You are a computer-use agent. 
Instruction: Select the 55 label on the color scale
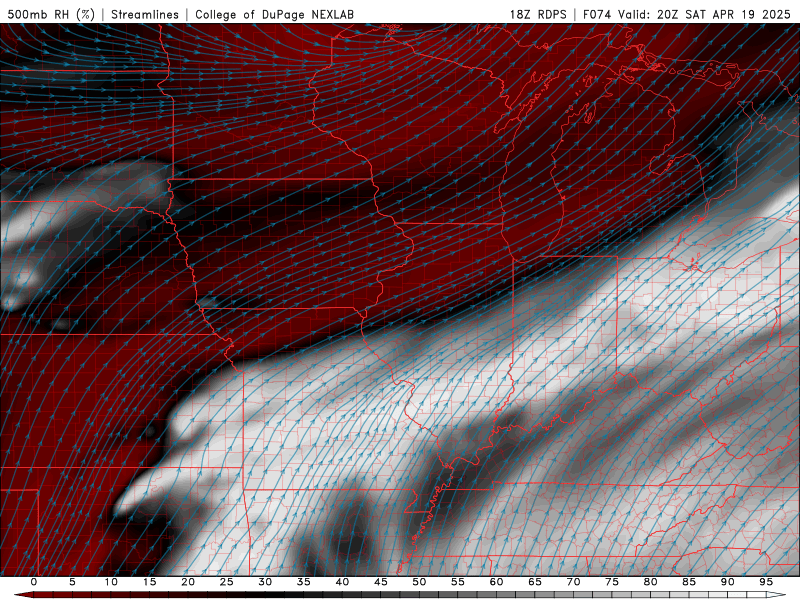tap(458, 582)
